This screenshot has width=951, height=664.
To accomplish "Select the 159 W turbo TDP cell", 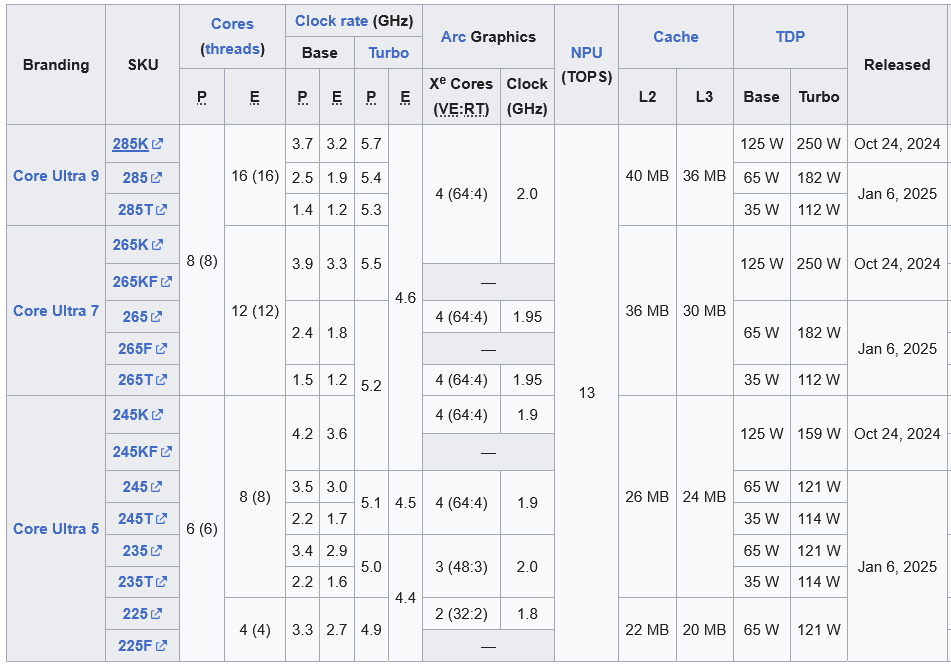I will 819,434.
